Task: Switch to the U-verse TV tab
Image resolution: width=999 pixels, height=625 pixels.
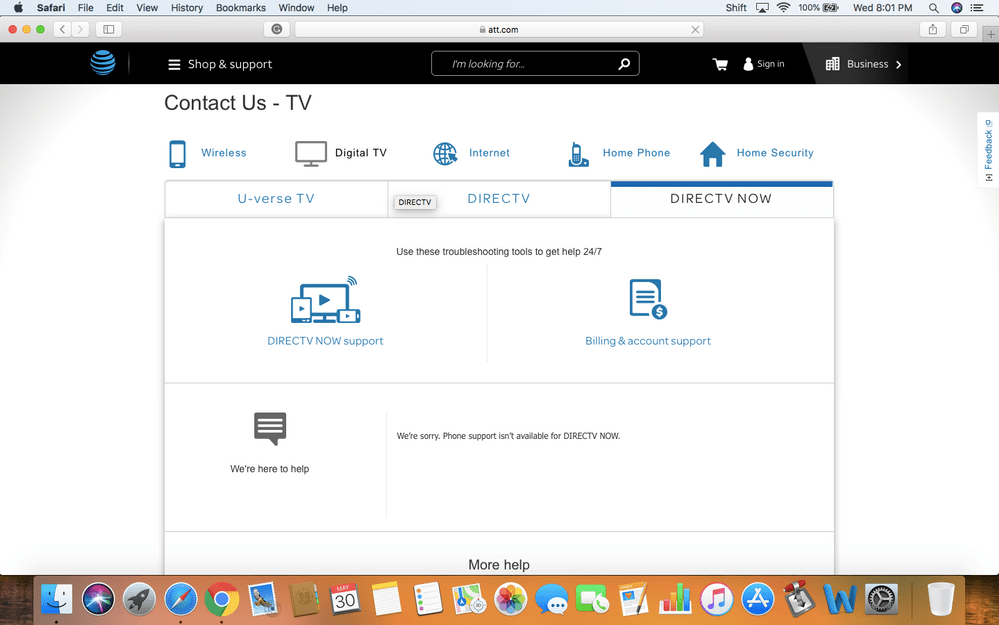Action: click(x=276, y=199)
